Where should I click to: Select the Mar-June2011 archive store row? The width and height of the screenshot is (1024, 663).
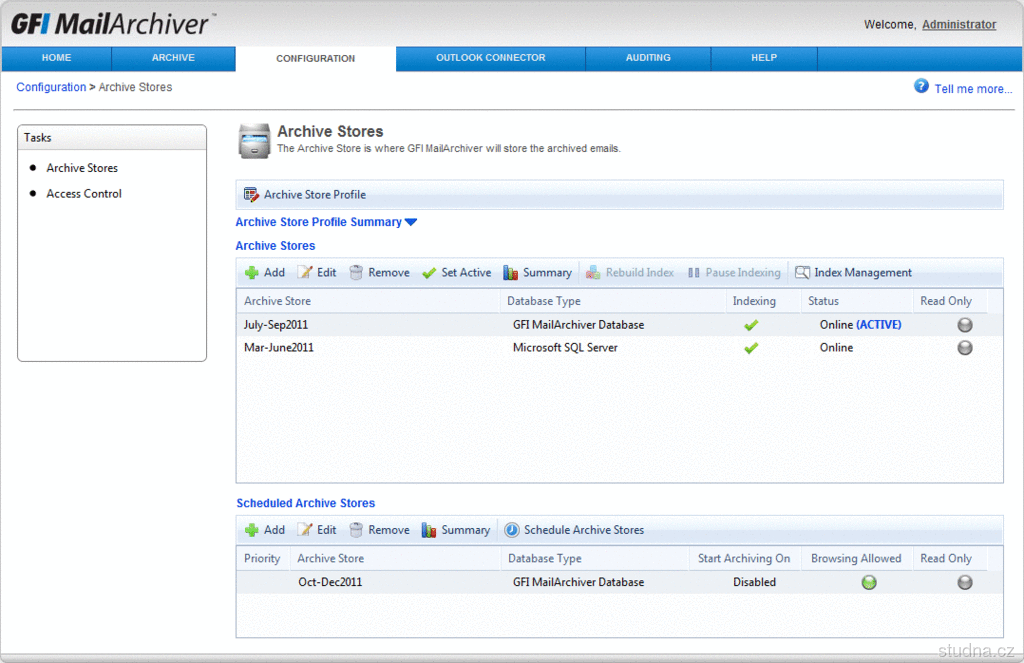coord(278,348)
